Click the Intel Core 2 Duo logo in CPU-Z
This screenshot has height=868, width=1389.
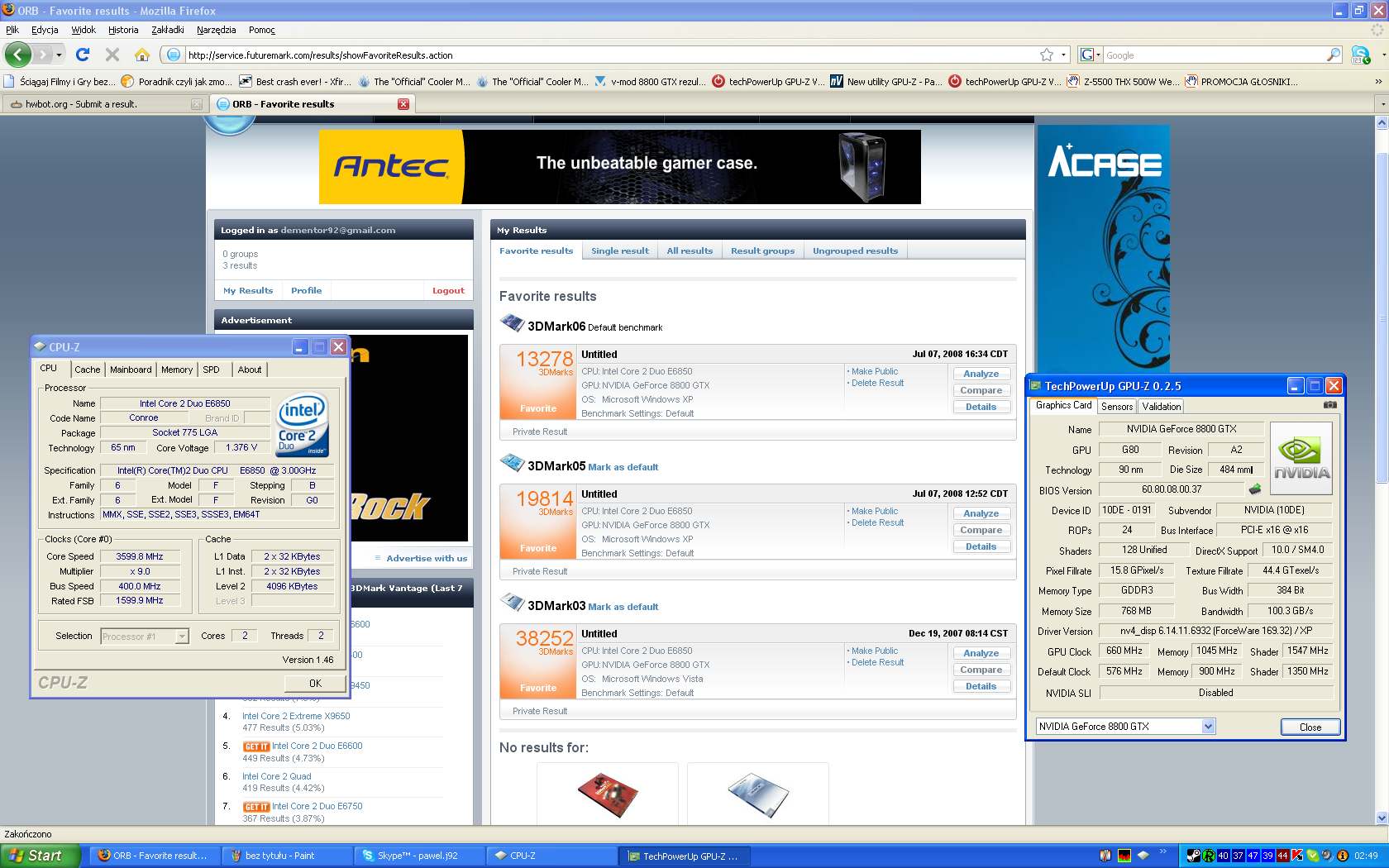pyautogui.click(x=302, y=425)
